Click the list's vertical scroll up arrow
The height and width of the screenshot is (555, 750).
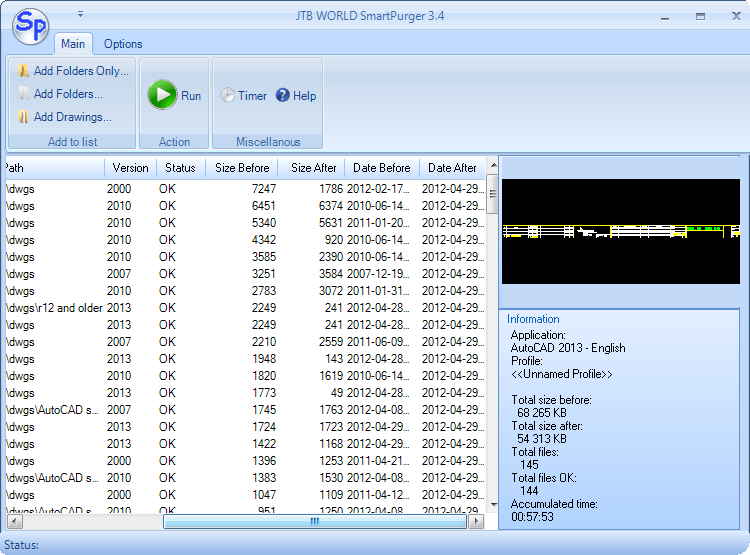(x=494, y=166)
